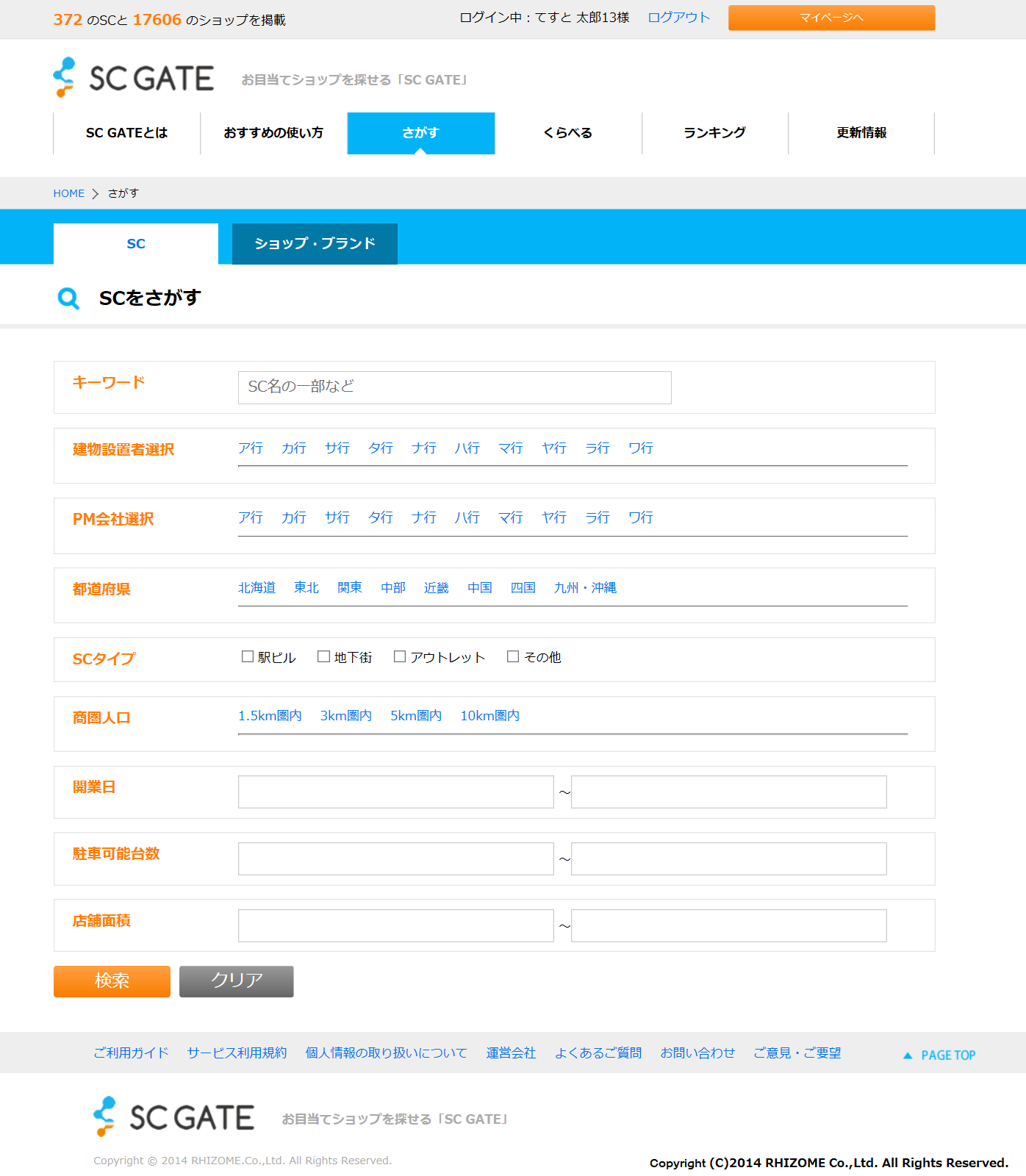Expand マ行 under PM会社選択
Viewport: 1026px width, 1176px height.
tap(511, 517)
